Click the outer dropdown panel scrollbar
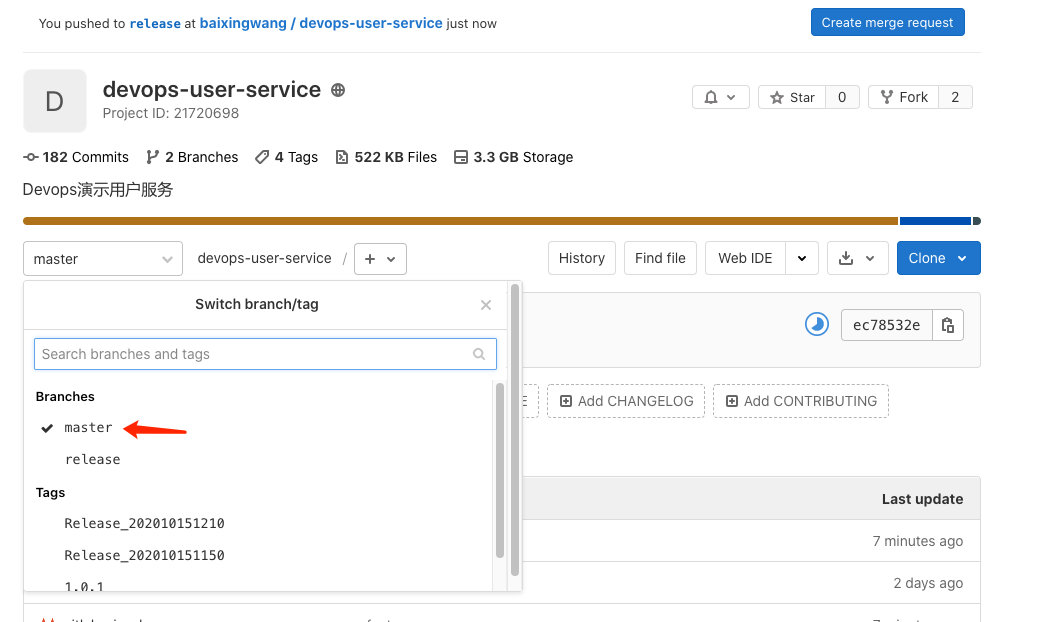Screen dimensions: 1050x622 pyautogui.click(x=515, y=430)
